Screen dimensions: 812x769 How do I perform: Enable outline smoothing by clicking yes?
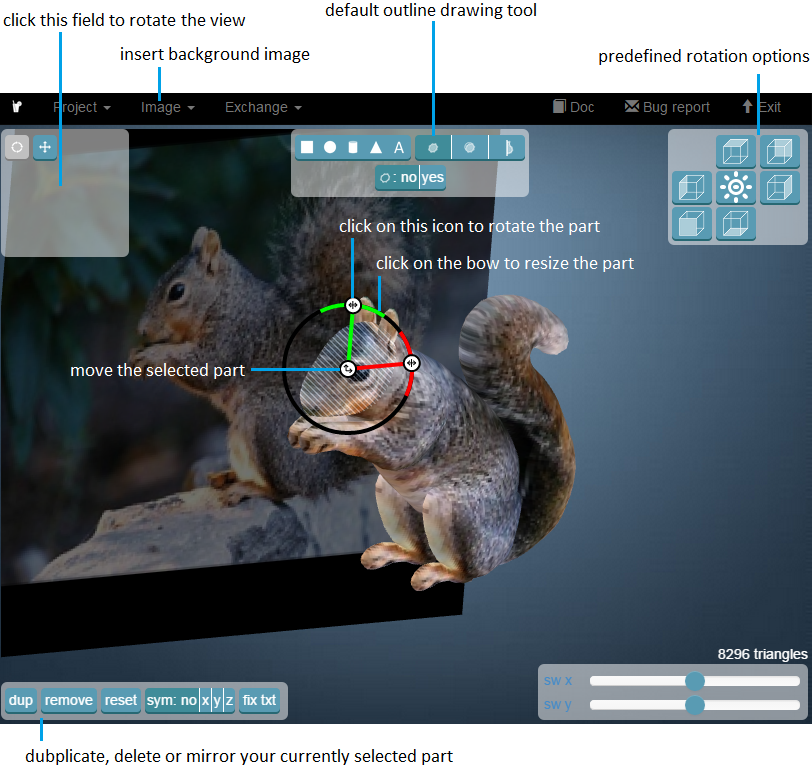[432, 178]
